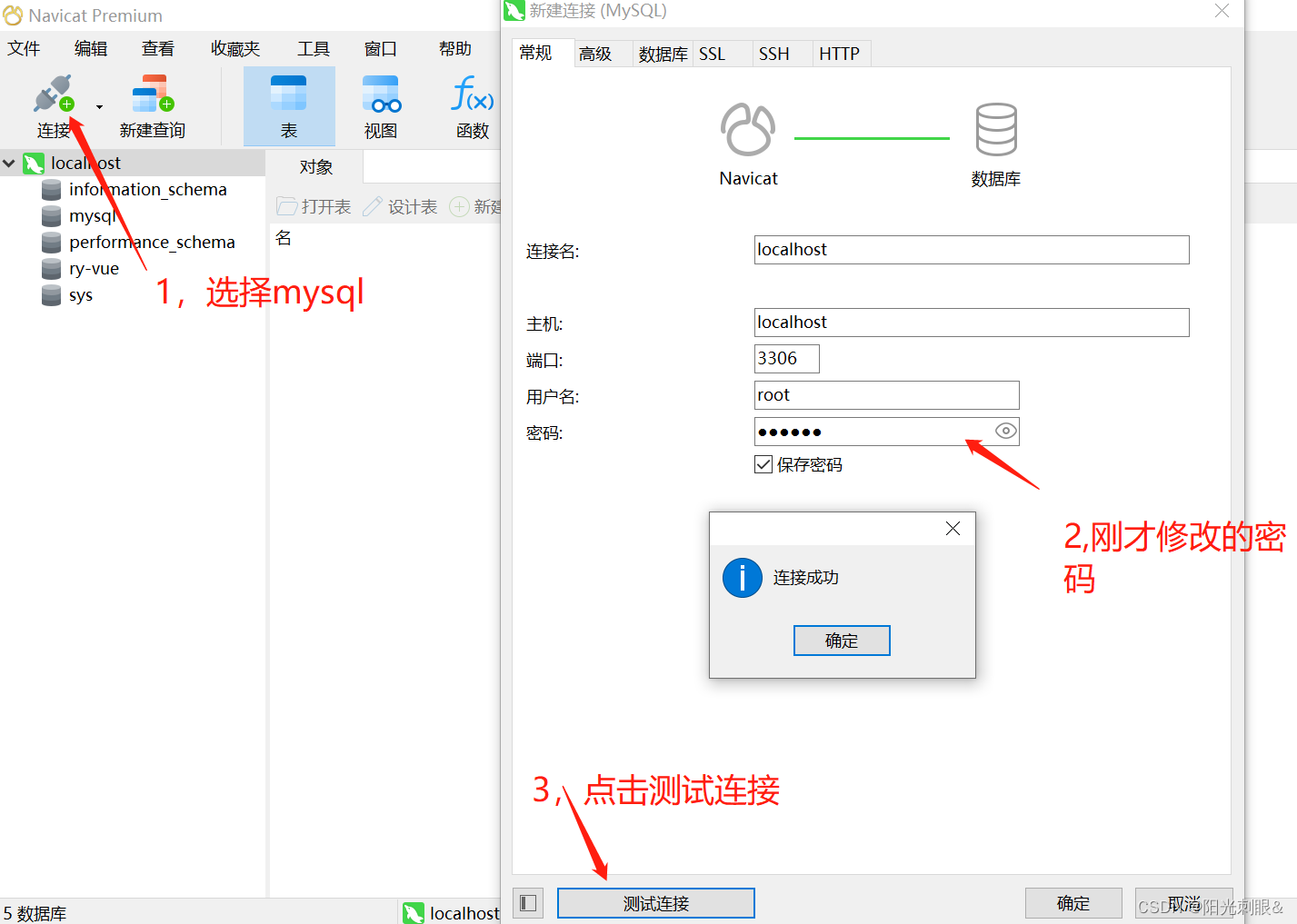Open the 窗口 menu
This screenshot has height=924, width=1297.
(x=381, y=48)
